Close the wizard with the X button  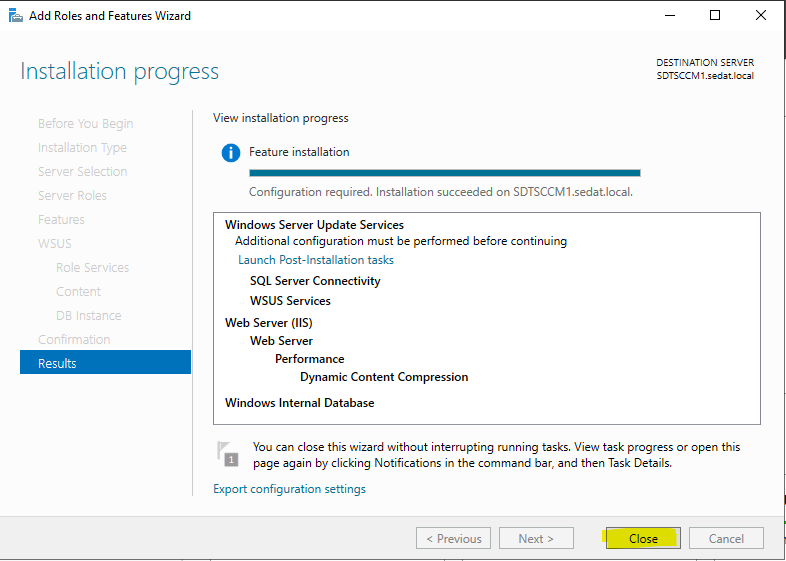click(x=760, y=16)
